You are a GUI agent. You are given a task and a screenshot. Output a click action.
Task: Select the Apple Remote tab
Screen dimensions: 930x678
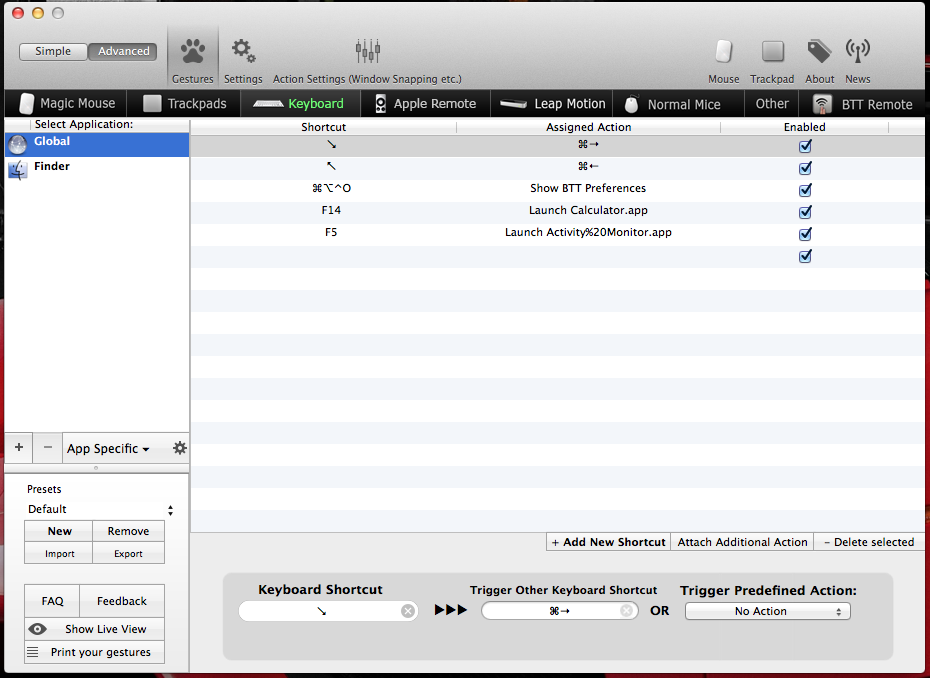point(425,104)
